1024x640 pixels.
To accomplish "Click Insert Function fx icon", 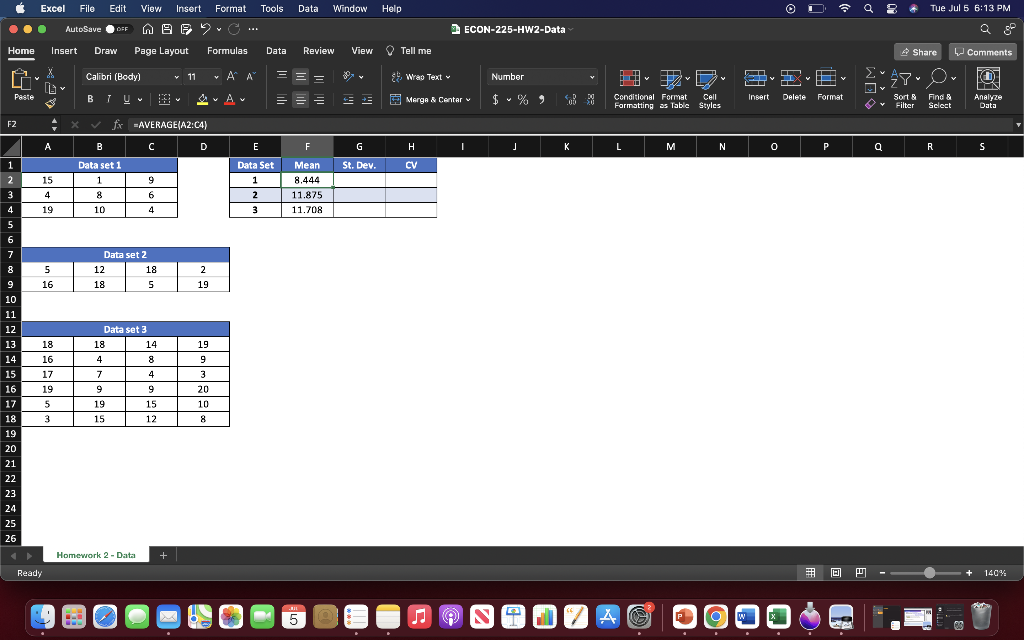I will pyautogui.click(x=118, y=124).
